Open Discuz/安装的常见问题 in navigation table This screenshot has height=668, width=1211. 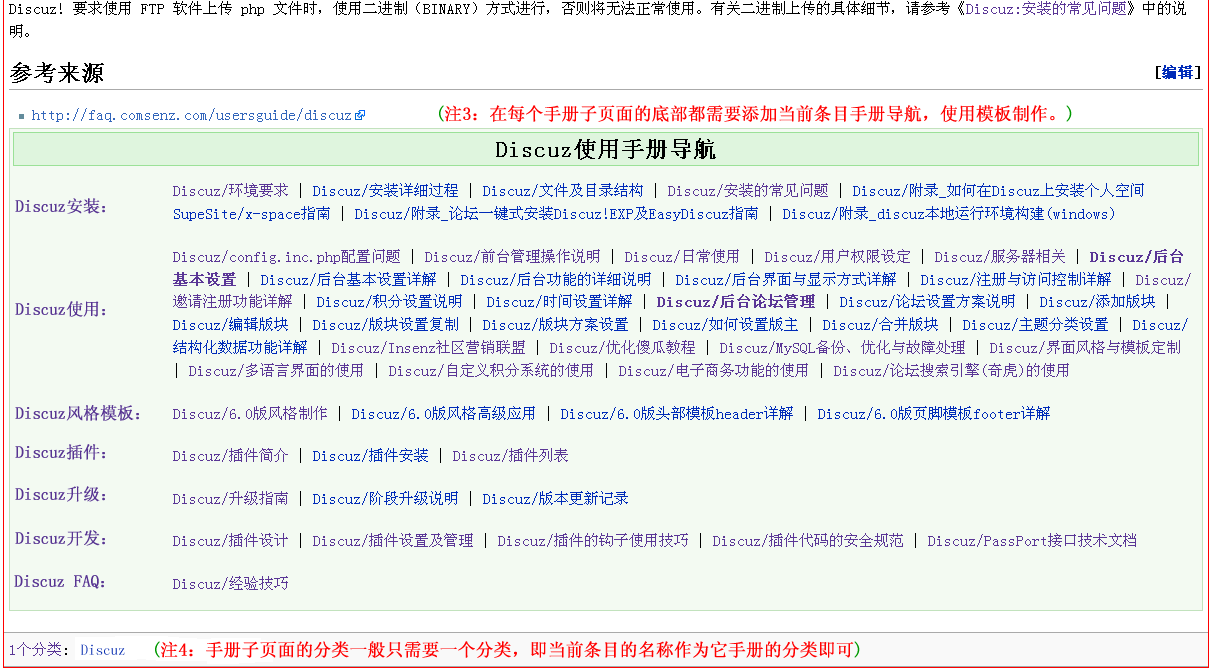(748, 190)
